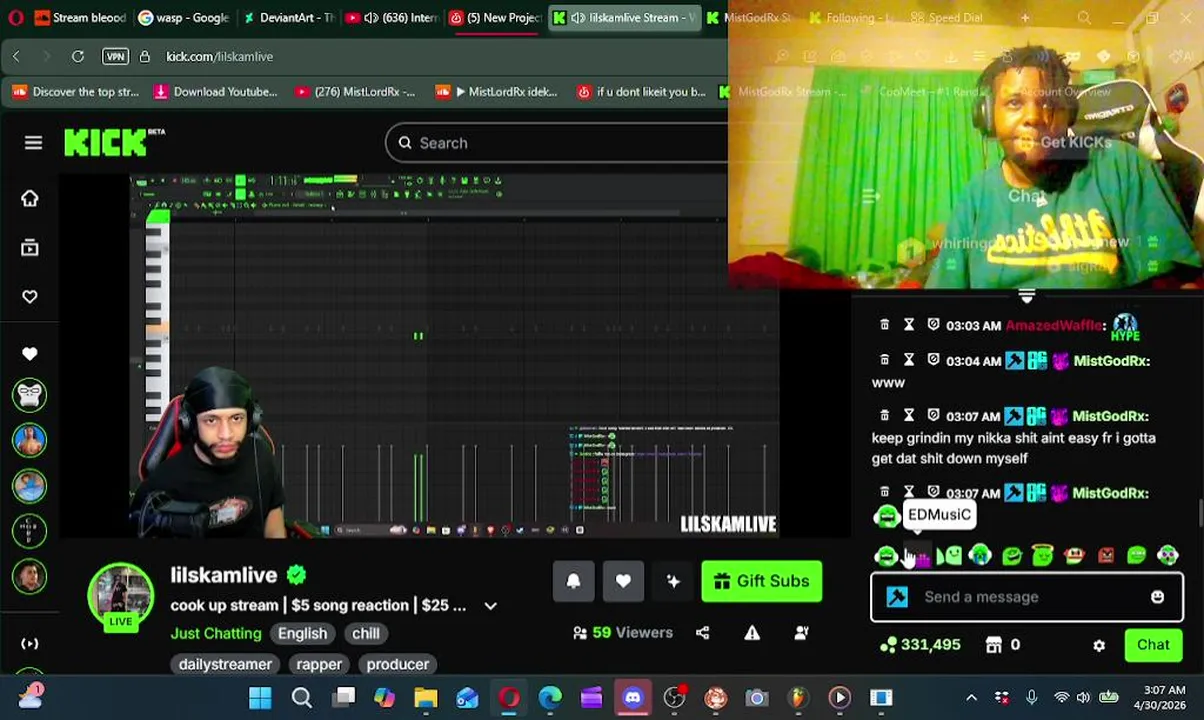This screenshot has height=720, width=1204.
Task: Open FL Studio from the taskbar
Action: pos(798,697)
